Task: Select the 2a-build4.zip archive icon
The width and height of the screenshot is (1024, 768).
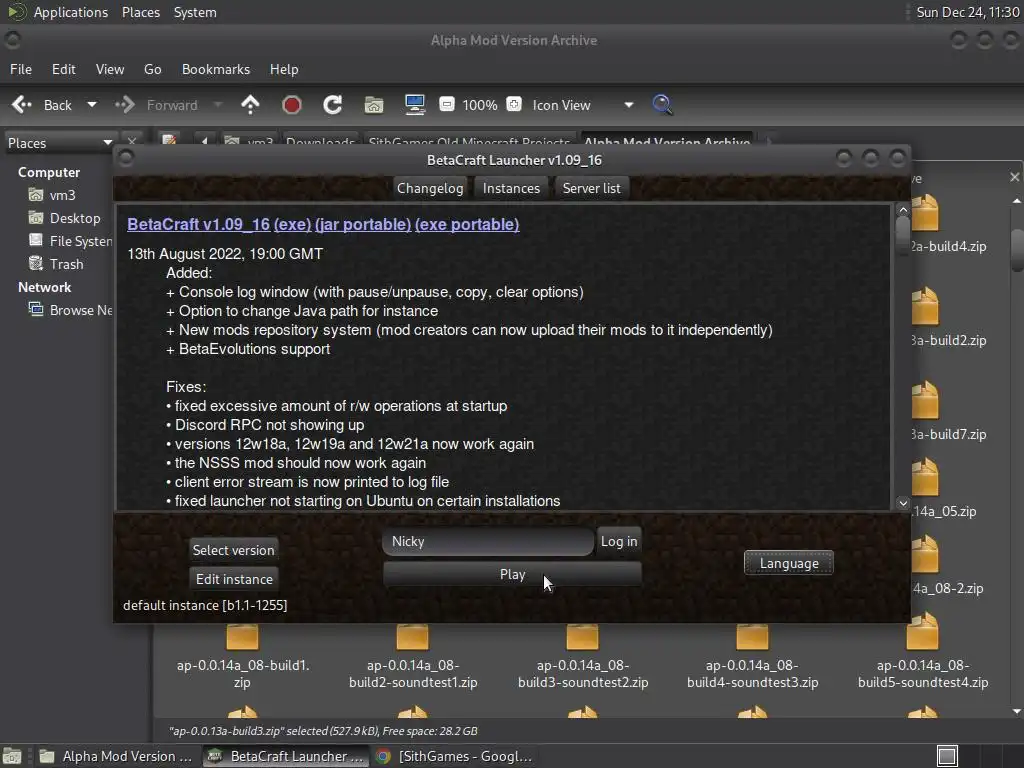Action: click(x=926, y=212)
